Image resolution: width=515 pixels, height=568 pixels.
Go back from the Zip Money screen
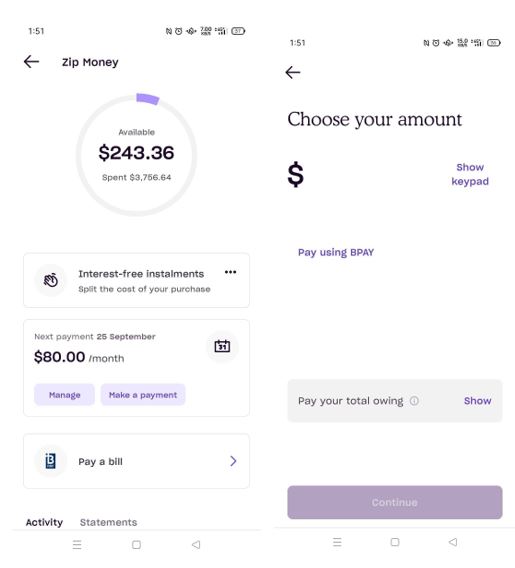tap(32, 62)
